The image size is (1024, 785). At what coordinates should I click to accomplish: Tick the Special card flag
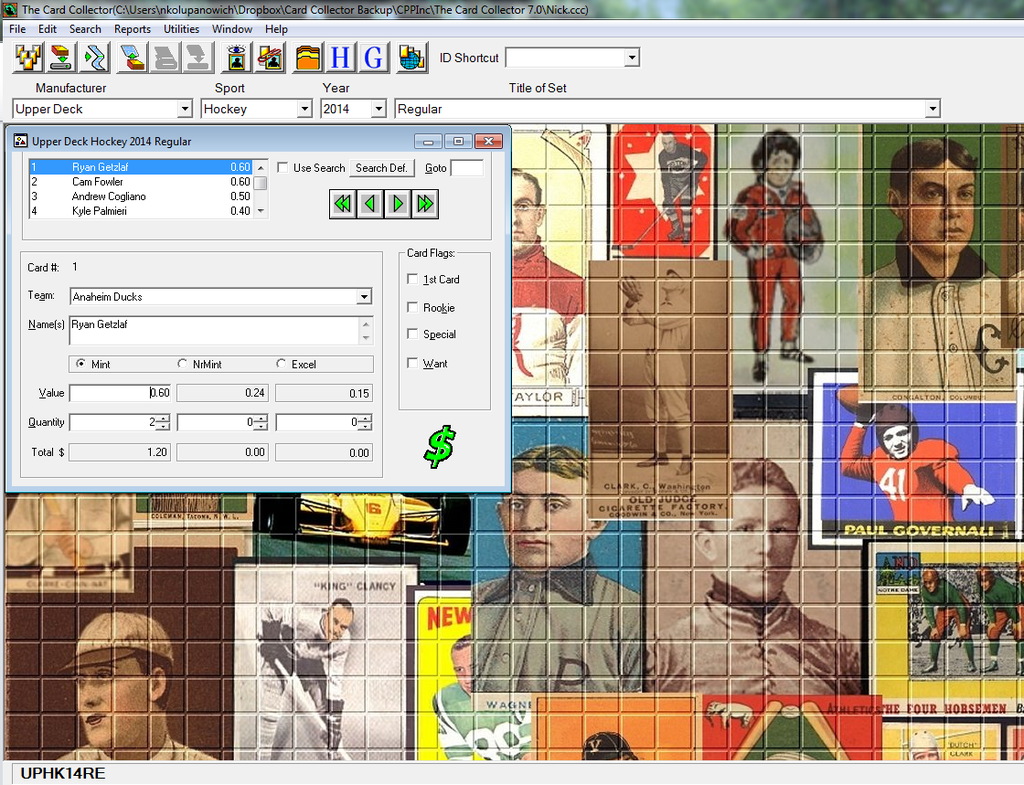coord(412,334)
